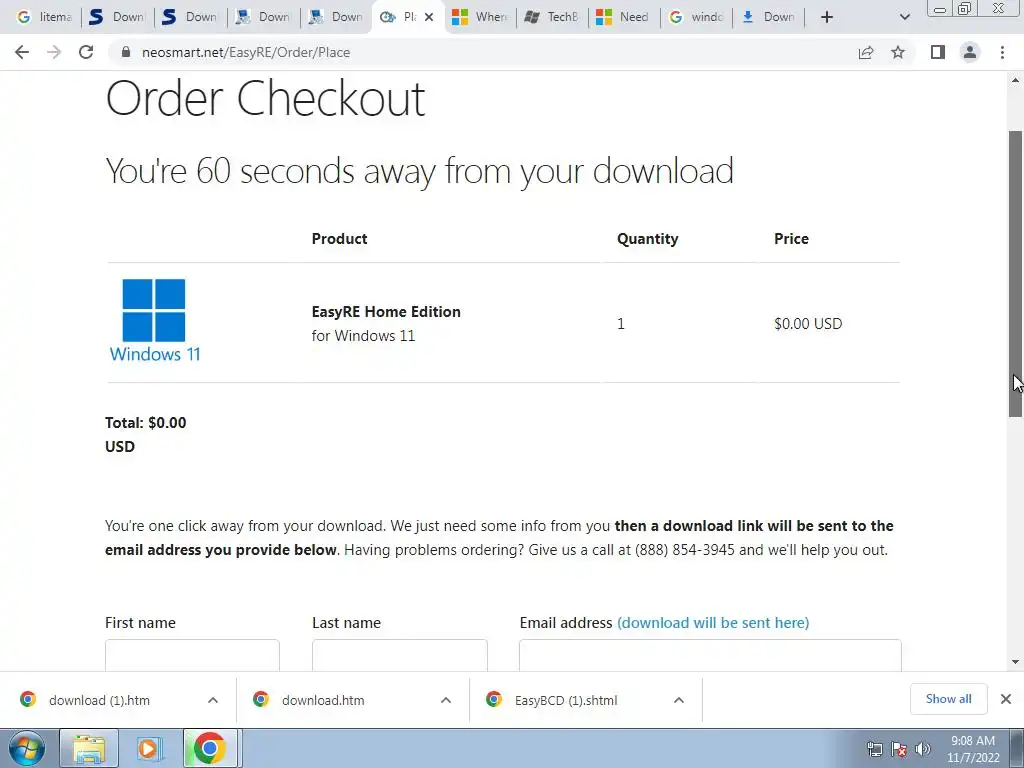Share this page via share icon
This screenshot has width=1024, height=768.
coord(866,52)
